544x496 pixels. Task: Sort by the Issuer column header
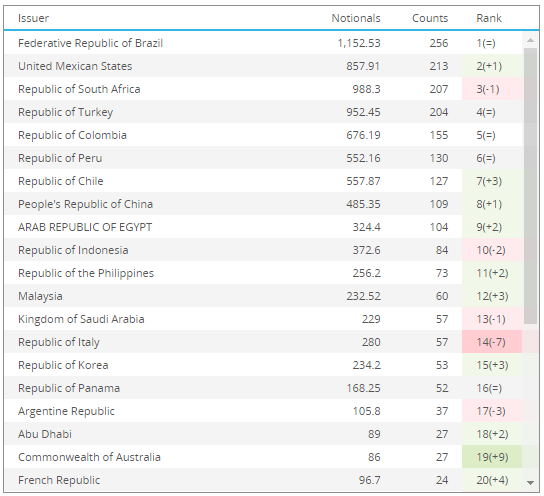coord(33,18)
